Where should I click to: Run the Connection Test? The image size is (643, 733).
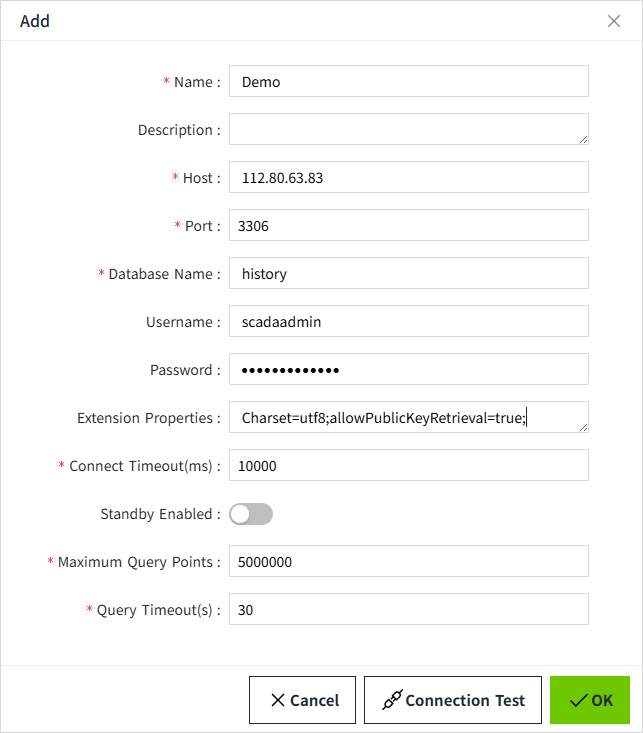click(452, 700)
